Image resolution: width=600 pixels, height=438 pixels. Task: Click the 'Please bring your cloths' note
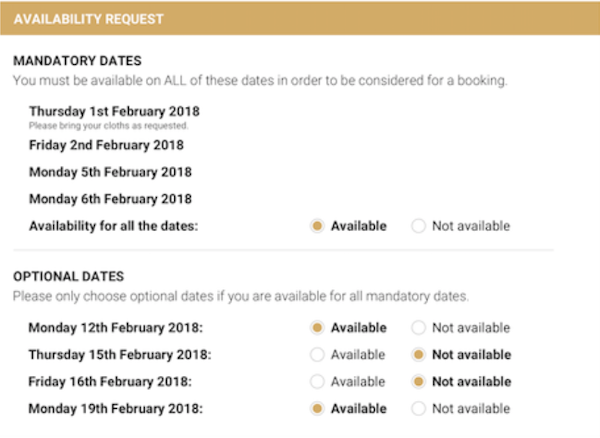click(x=108, y=127)
